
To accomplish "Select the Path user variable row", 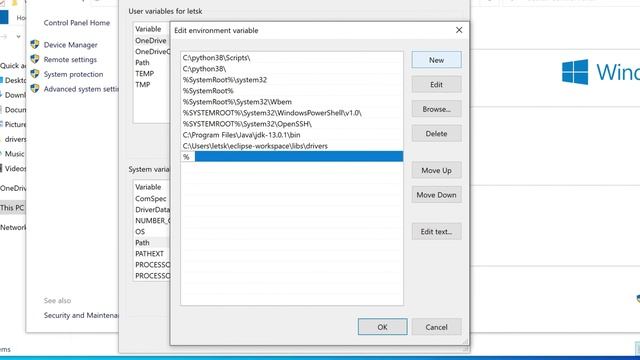I will (x=152, y=63).
